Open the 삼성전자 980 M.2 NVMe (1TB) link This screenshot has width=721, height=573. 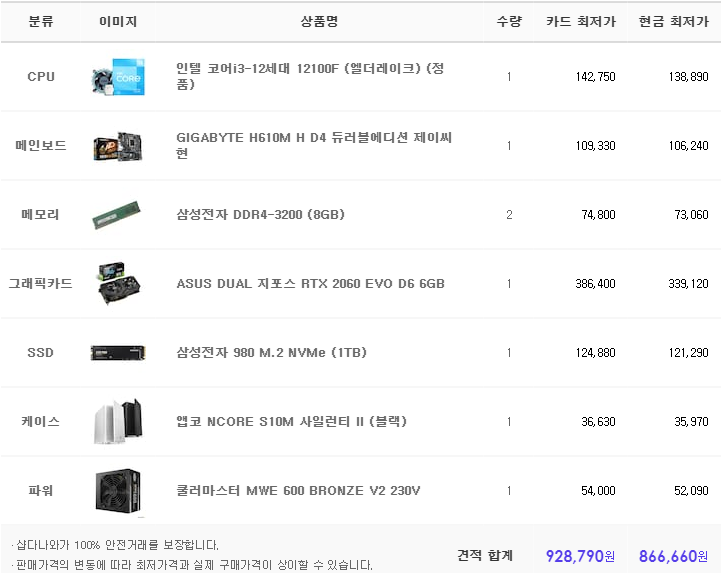click(271, 353)
